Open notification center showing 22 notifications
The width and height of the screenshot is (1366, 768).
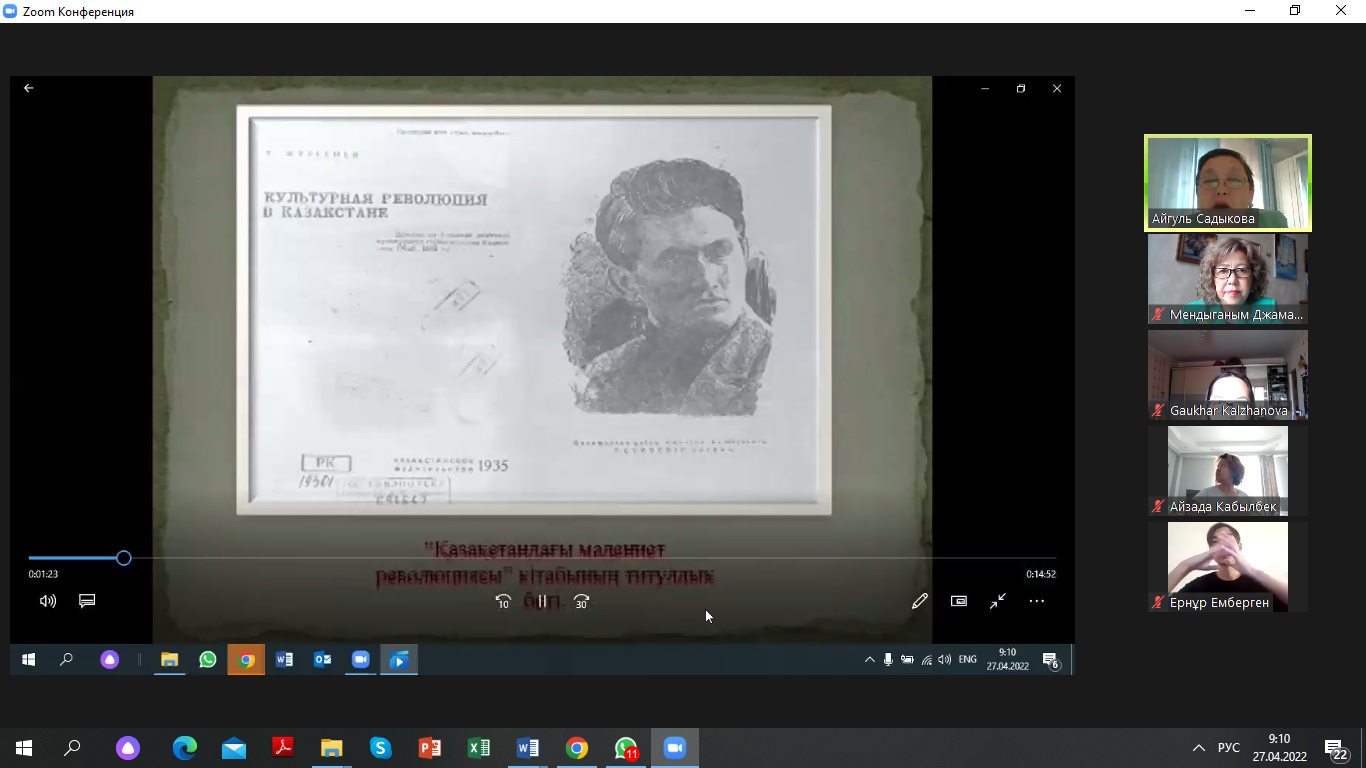(x=1336, y=748)
